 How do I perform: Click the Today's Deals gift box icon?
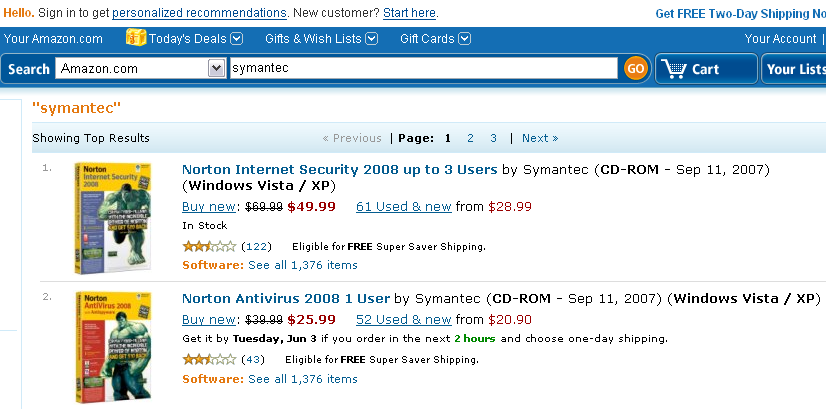point(136,38)
